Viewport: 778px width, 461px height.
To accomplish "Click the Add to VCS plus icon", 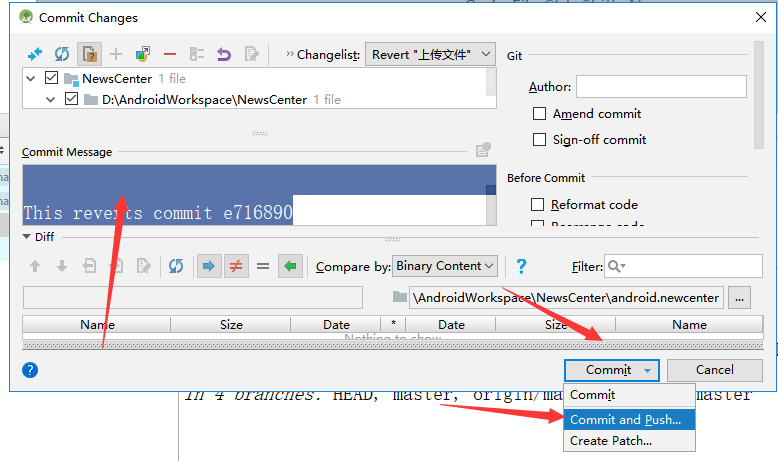I will click(x=116, y=54).
